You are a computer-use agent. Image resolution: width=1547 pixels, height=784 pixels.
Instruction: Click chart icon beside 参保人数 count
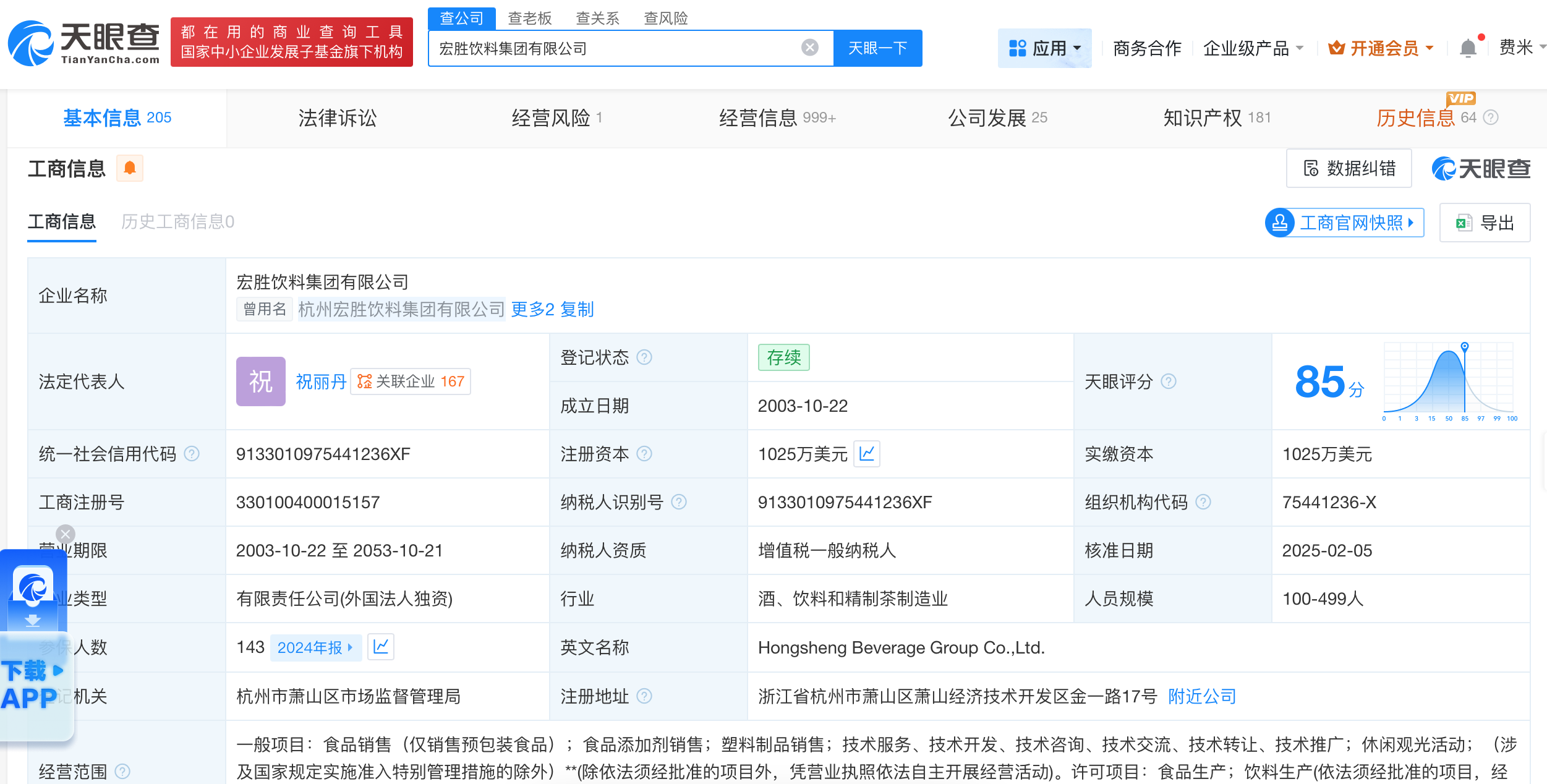[x=381, y=647]
